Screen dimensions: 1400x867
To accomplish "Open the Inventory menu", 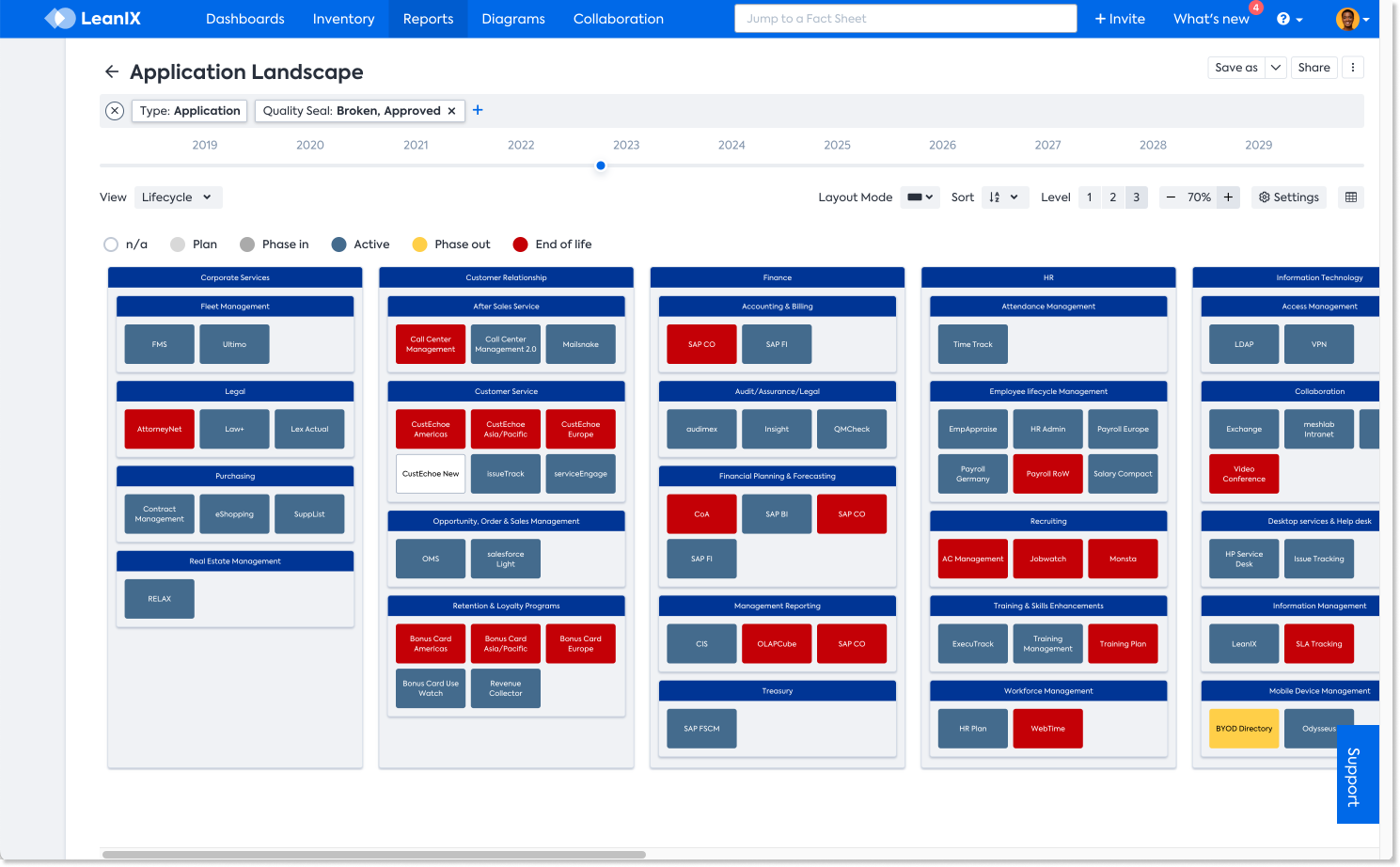I will click(x=343, y=19).
